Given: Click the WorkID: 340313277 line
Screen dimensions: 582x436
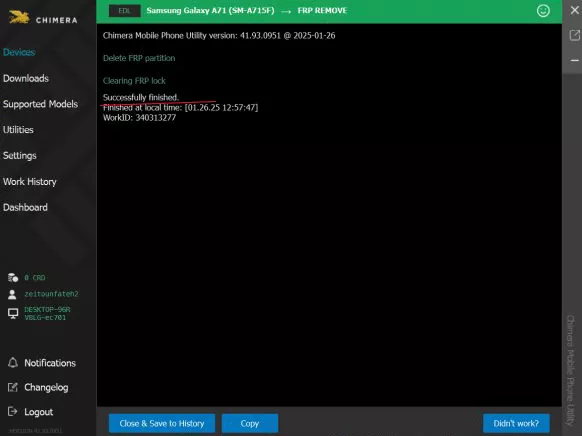Looking at the screenshot, I should [140, 118].
